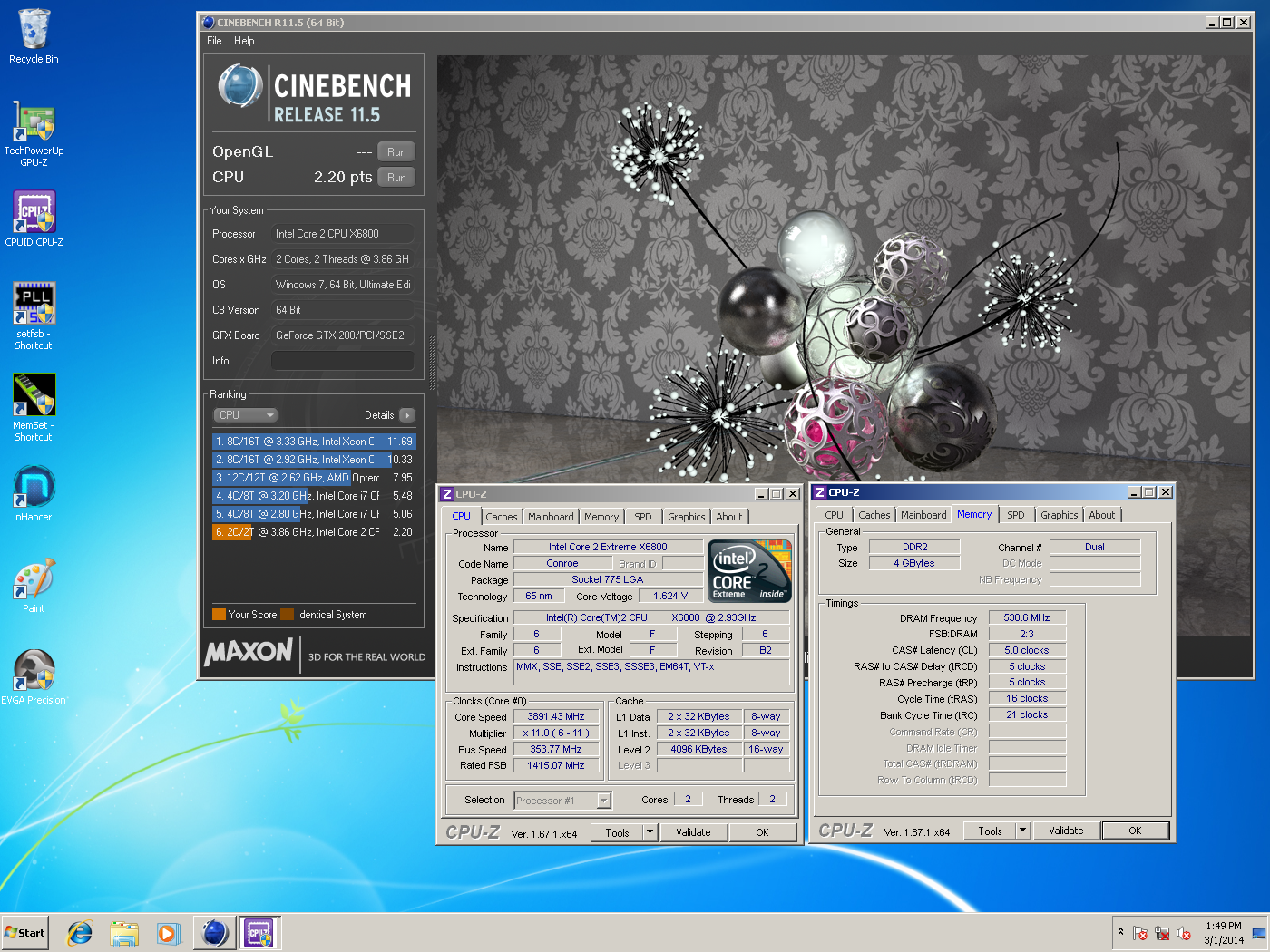Viewport: 1270px width, 952px height.
Task: Click the muted volume tray icon
Action: (x=1184, y=933)
